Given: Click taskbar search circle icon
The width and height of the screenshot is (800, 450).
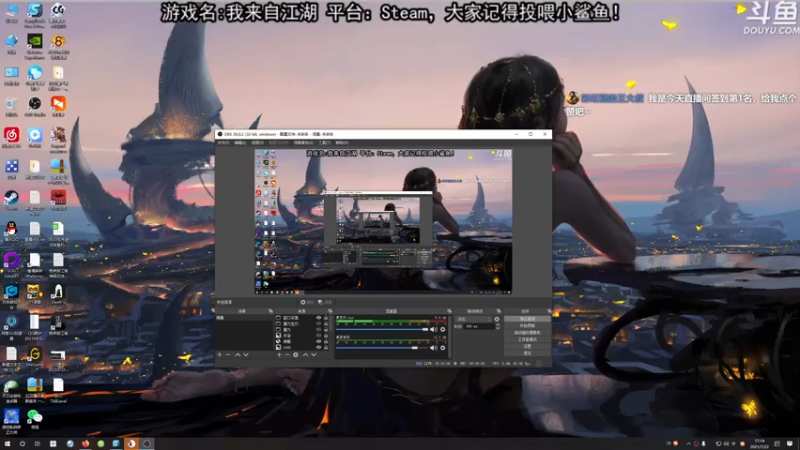Looking at the screenshot, I should pos(22,444).
